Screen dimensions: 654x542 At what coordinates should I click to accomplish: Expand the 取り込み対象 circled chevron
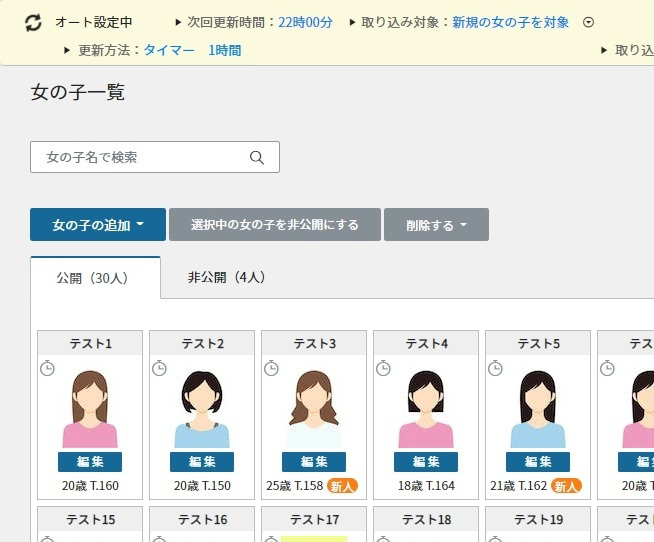(x=588, y=22)
